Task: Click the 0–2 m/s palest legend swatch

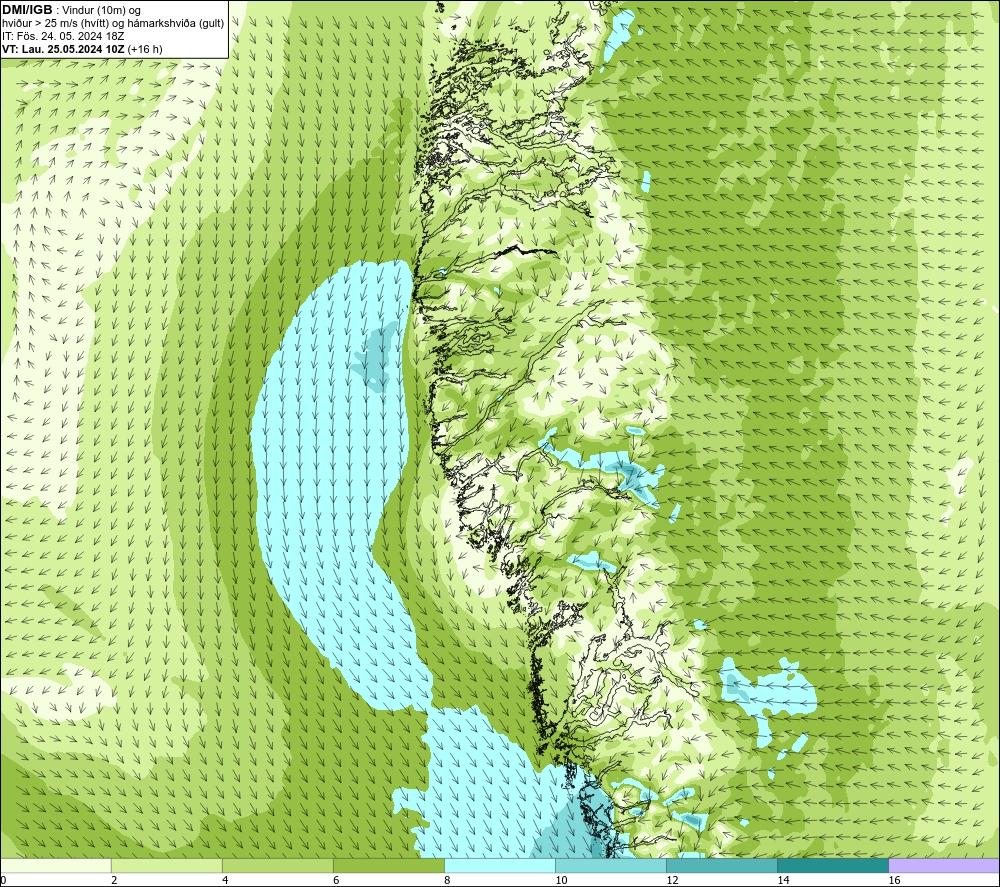Action: click(x=56, y=865)
